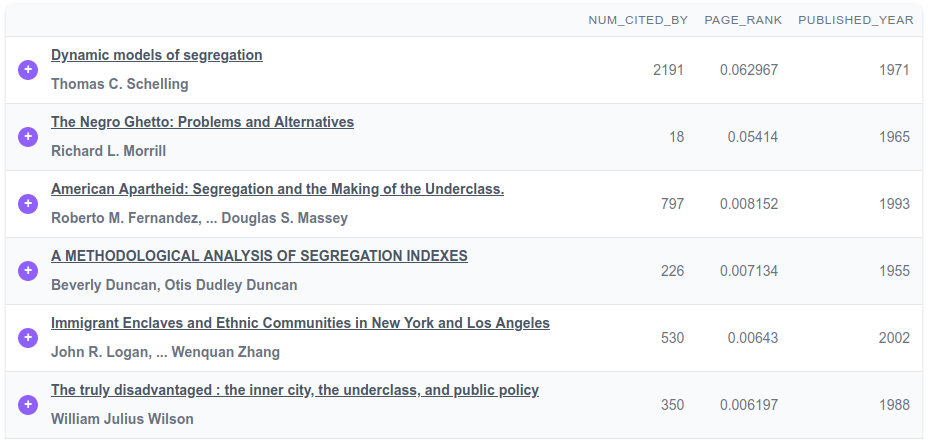
Task: Click author William Julius Wilson
Action: tap(122, 419)
